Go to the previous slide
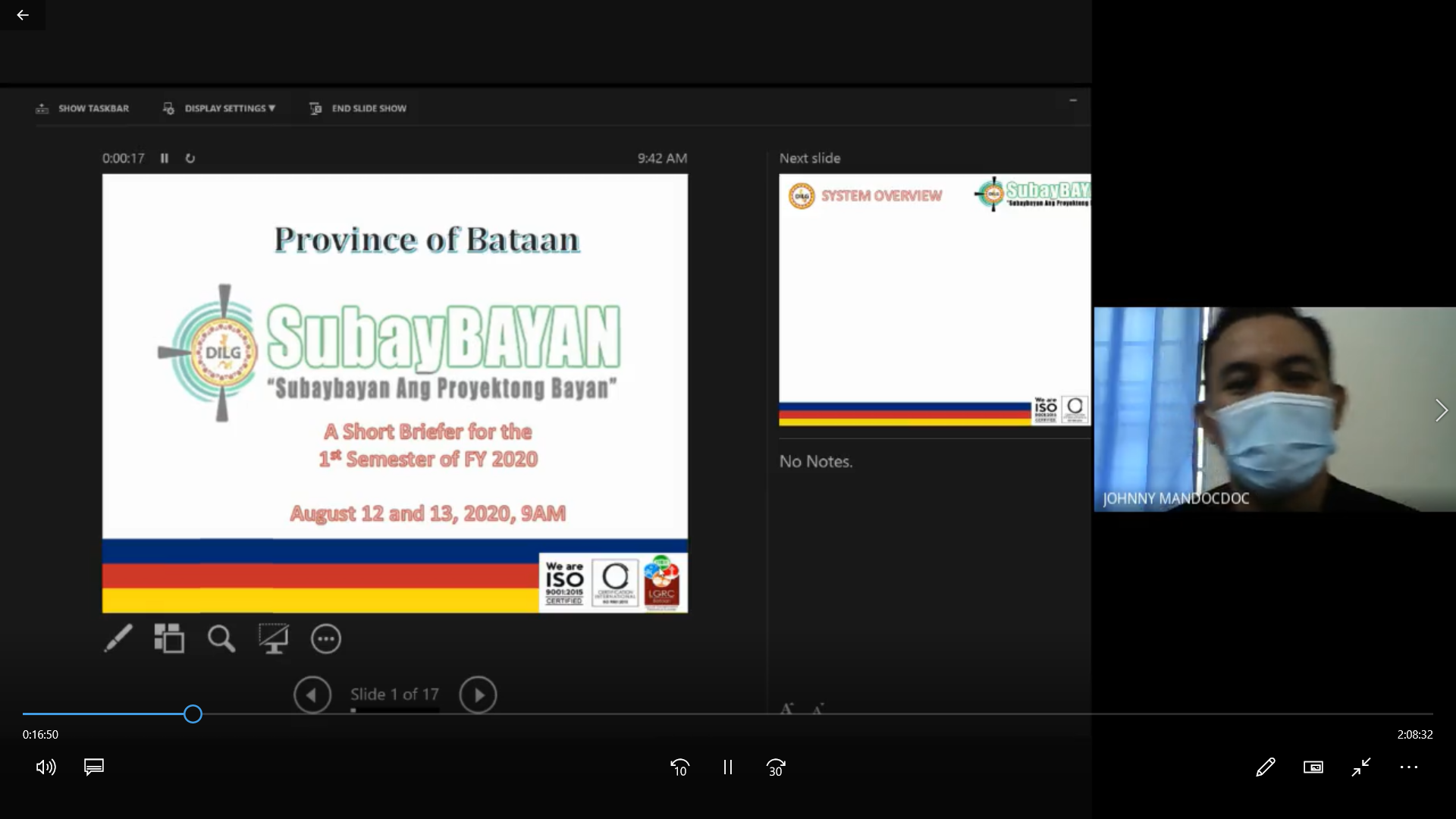 (312, 695)
